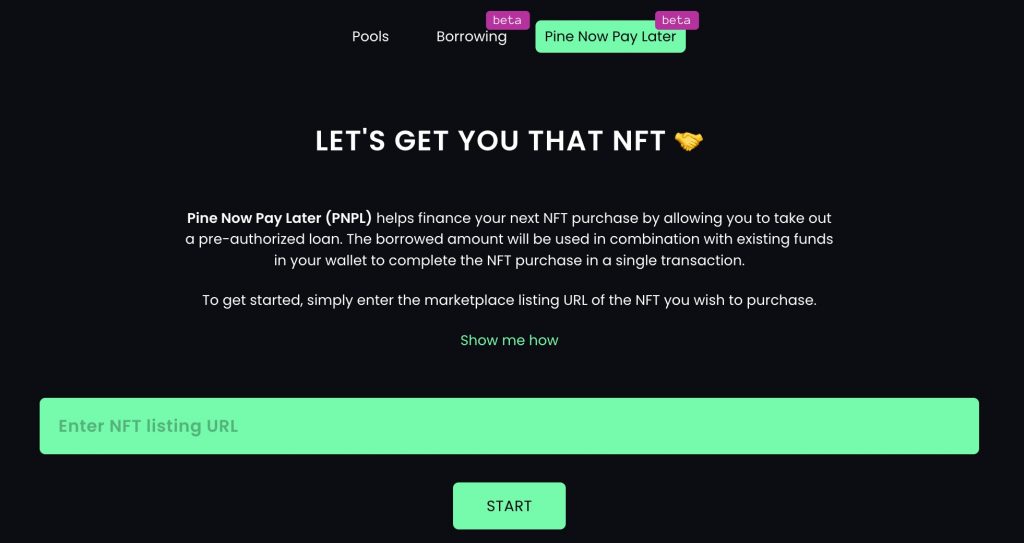Click the bold Pine Now Pay Later (PNPL) text

coord(280,218)
